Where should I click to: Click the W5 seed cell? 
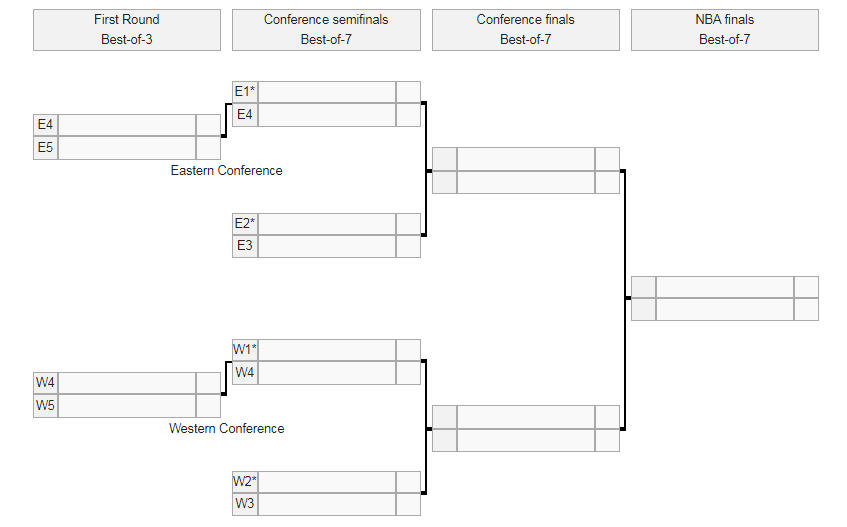(45, 406)
